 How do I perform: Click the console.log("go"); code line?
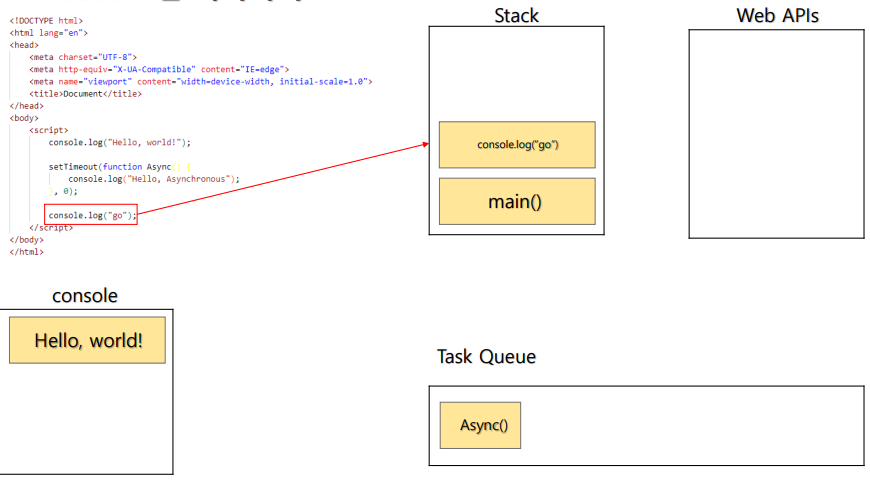pyautogui.click(x=92, y=215)
